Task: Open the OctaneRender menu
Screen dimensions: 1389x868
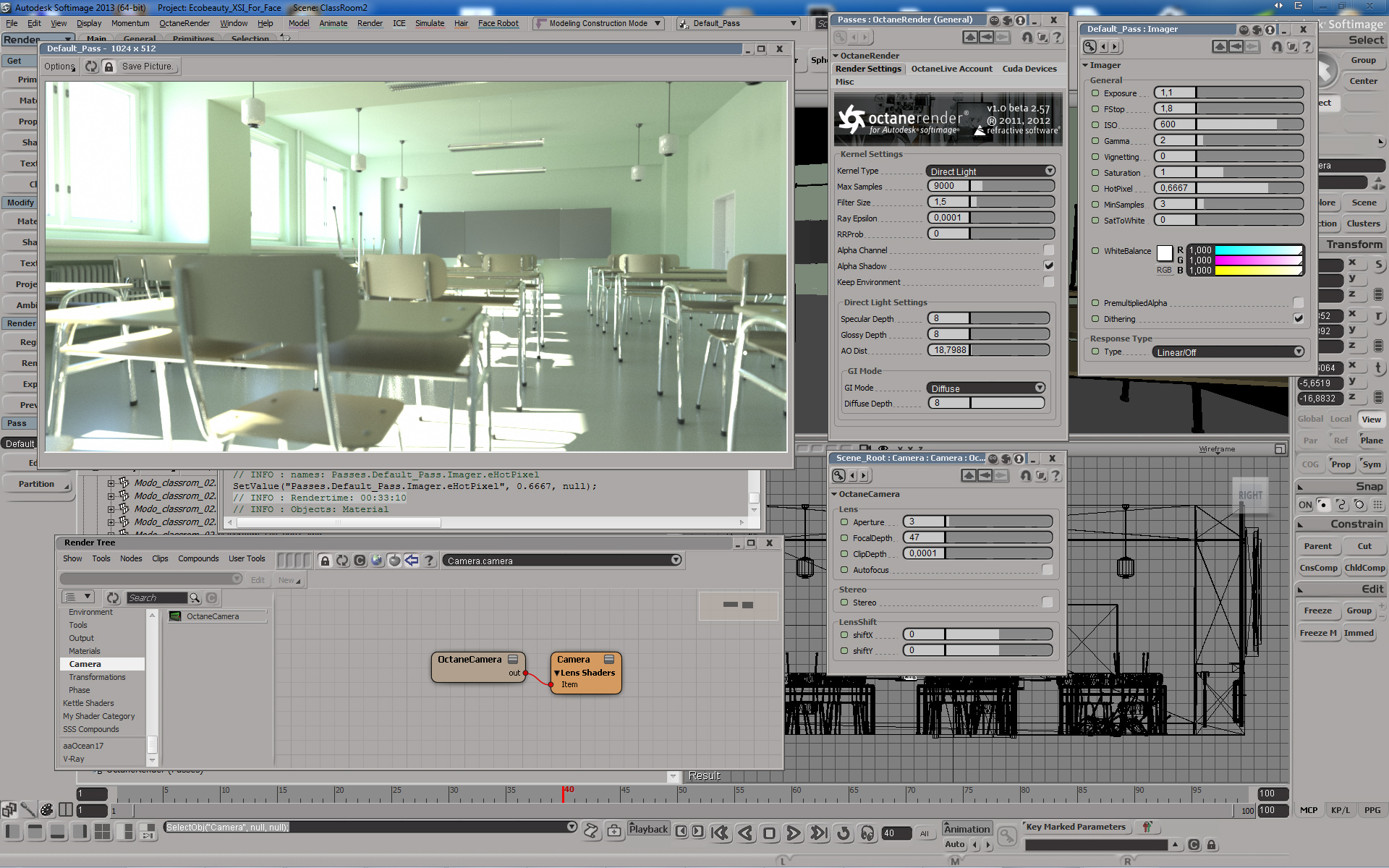Action: coord(184,23)
